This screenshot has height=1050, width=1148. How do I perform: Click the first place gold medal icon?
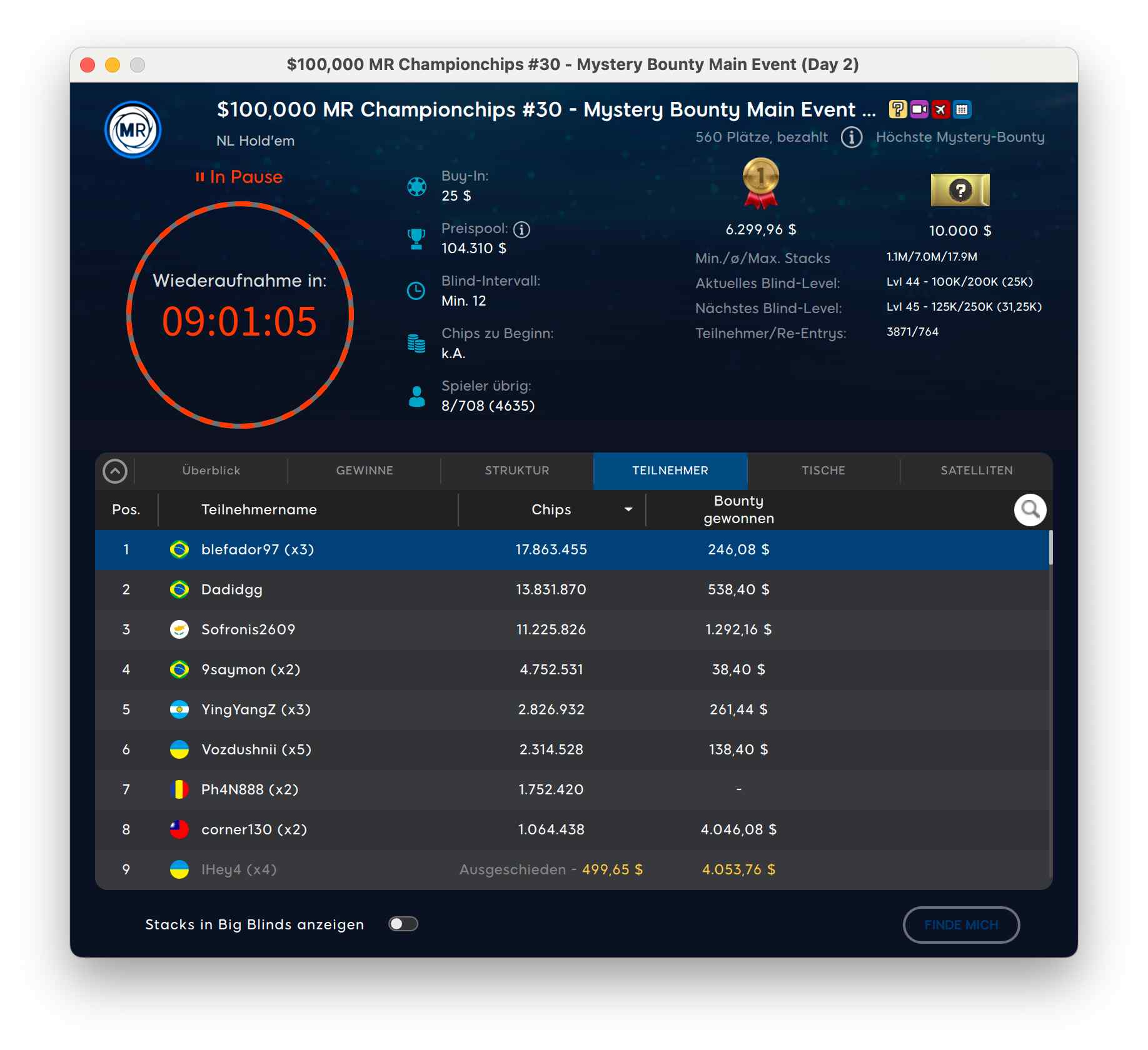(x=760, y=182)
